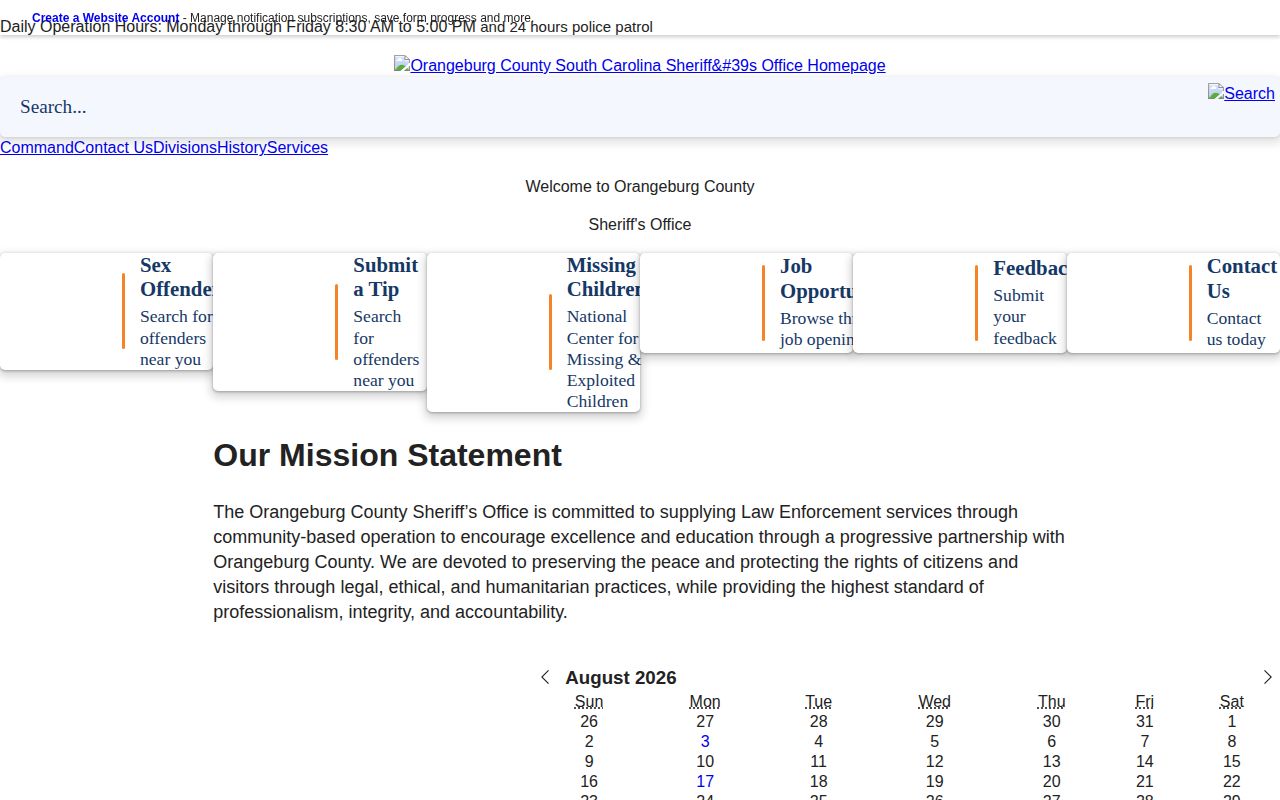Open the Contact Us menu item
1280x800 pixels.
[x=113, y=147]
